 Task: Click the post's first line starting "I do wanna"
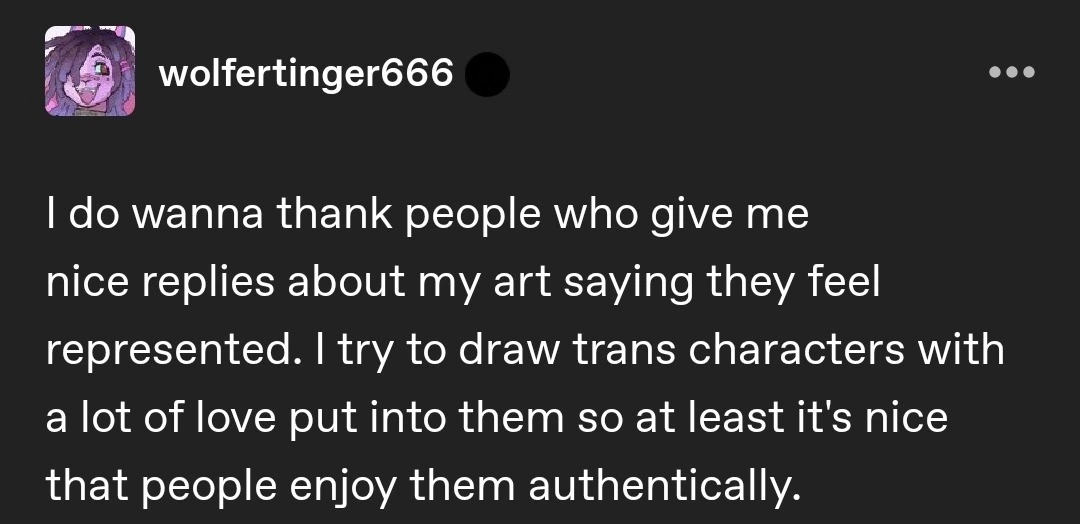(x=426, y=215)
